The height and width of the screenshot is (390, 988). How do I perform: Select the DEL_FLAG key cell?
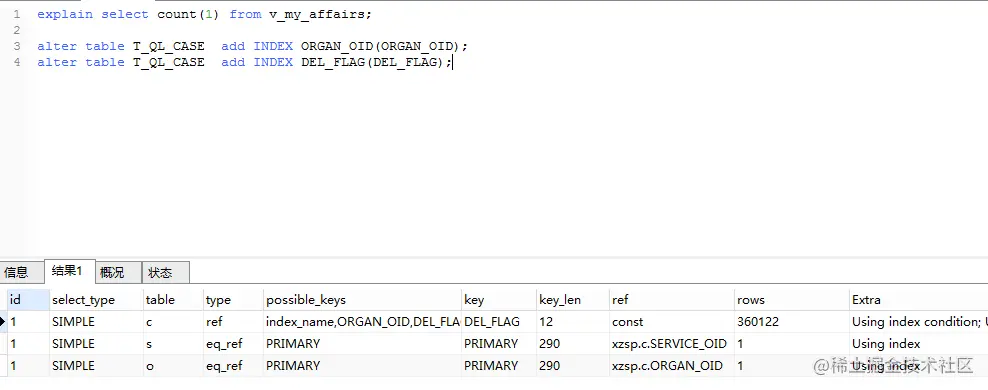(499, 322)
